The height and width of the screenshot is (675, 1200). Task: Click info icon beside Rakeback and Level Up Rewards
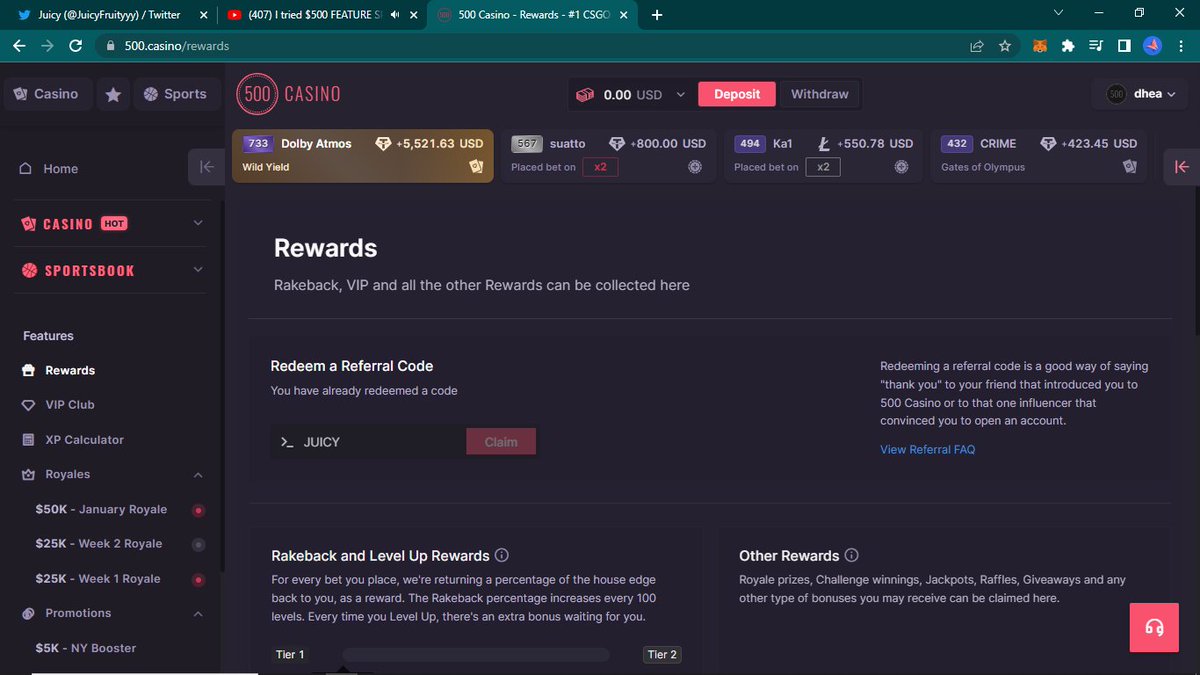click(x=502, y=555)
